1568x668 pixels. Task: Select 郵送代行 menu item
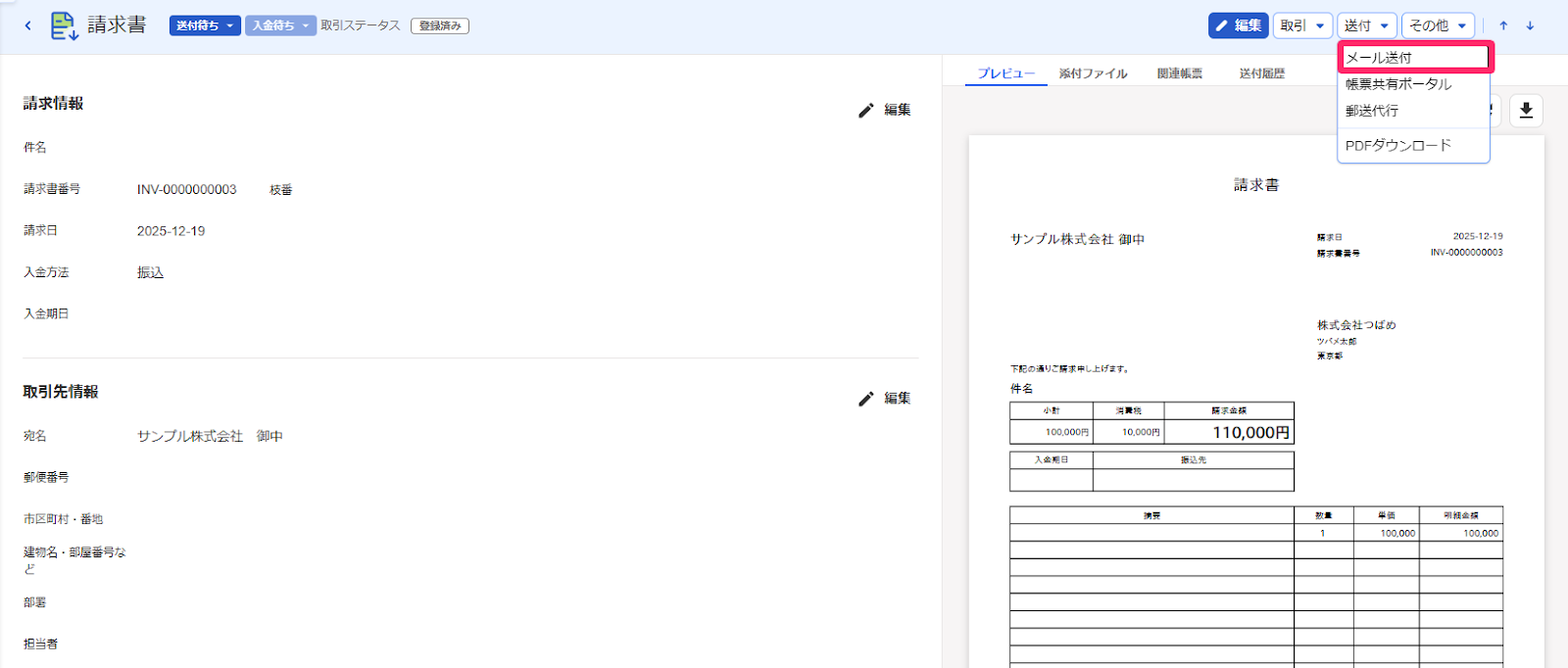[x=1413, y=111]
